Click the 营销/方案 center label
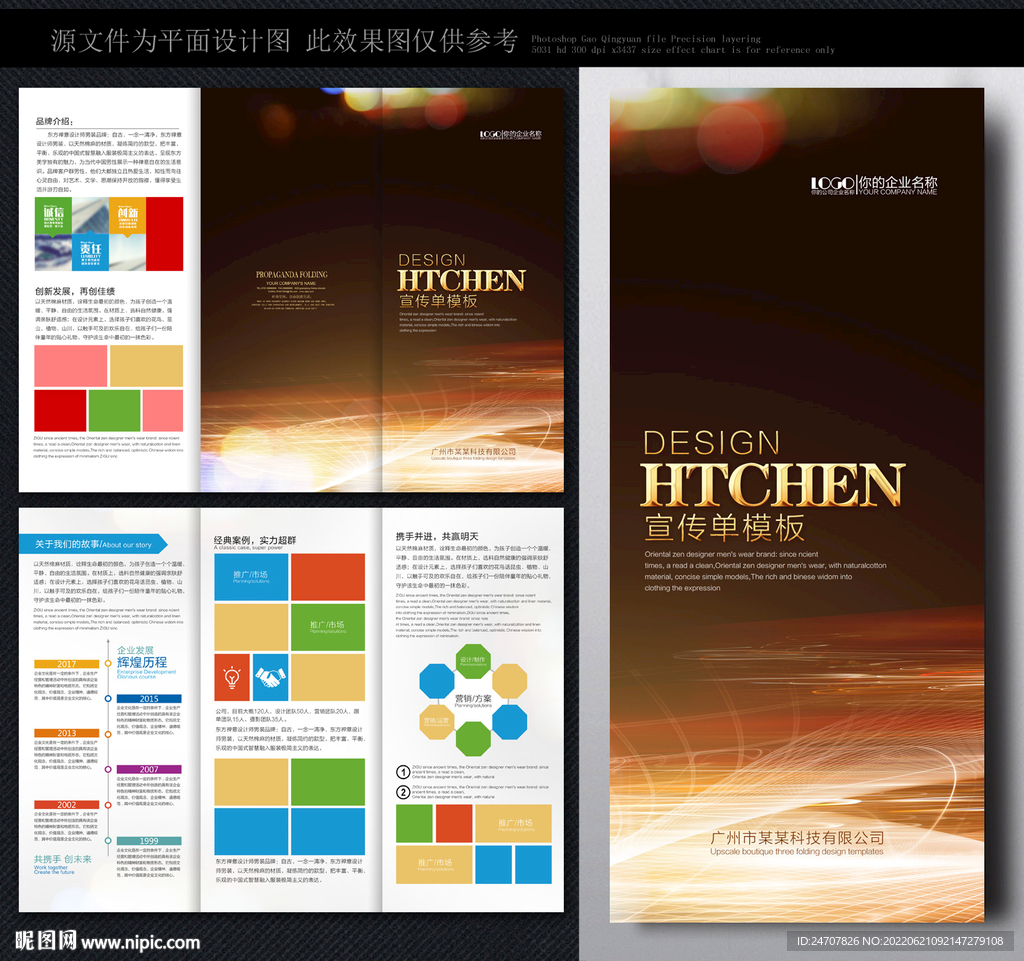Screen dimensions: 1024x961 473,699
